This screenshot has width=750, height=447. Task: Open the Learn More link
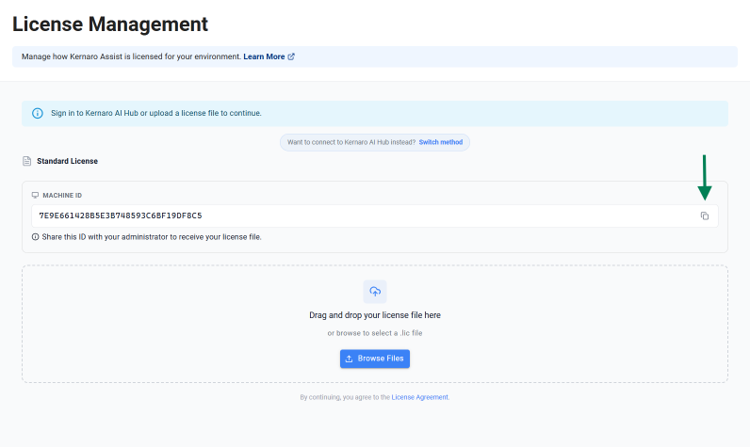pos(269,56)
